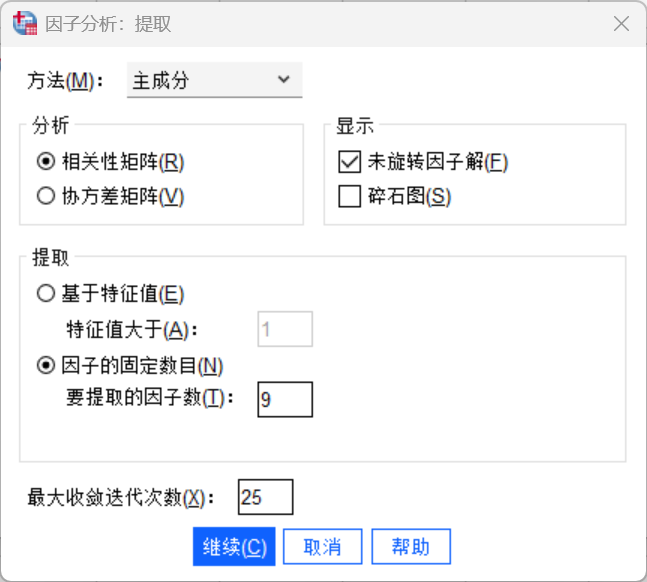Image resolution: width=647 pixels, height=582 pixels.
Task: Click the dialog title text 因子分析: 提取
Action: click(108, 24)
